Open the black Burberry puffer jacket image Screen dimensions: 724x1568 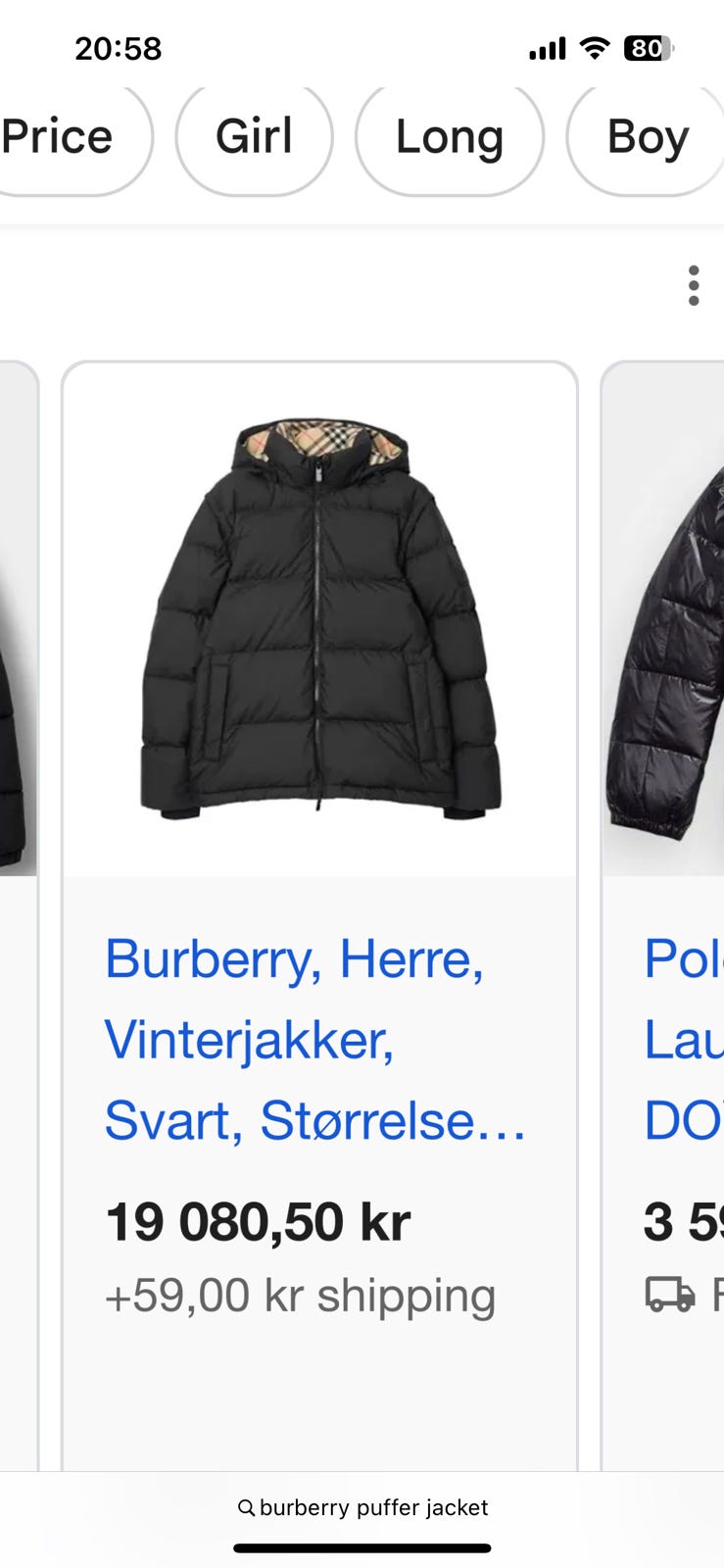coord(319,619)
